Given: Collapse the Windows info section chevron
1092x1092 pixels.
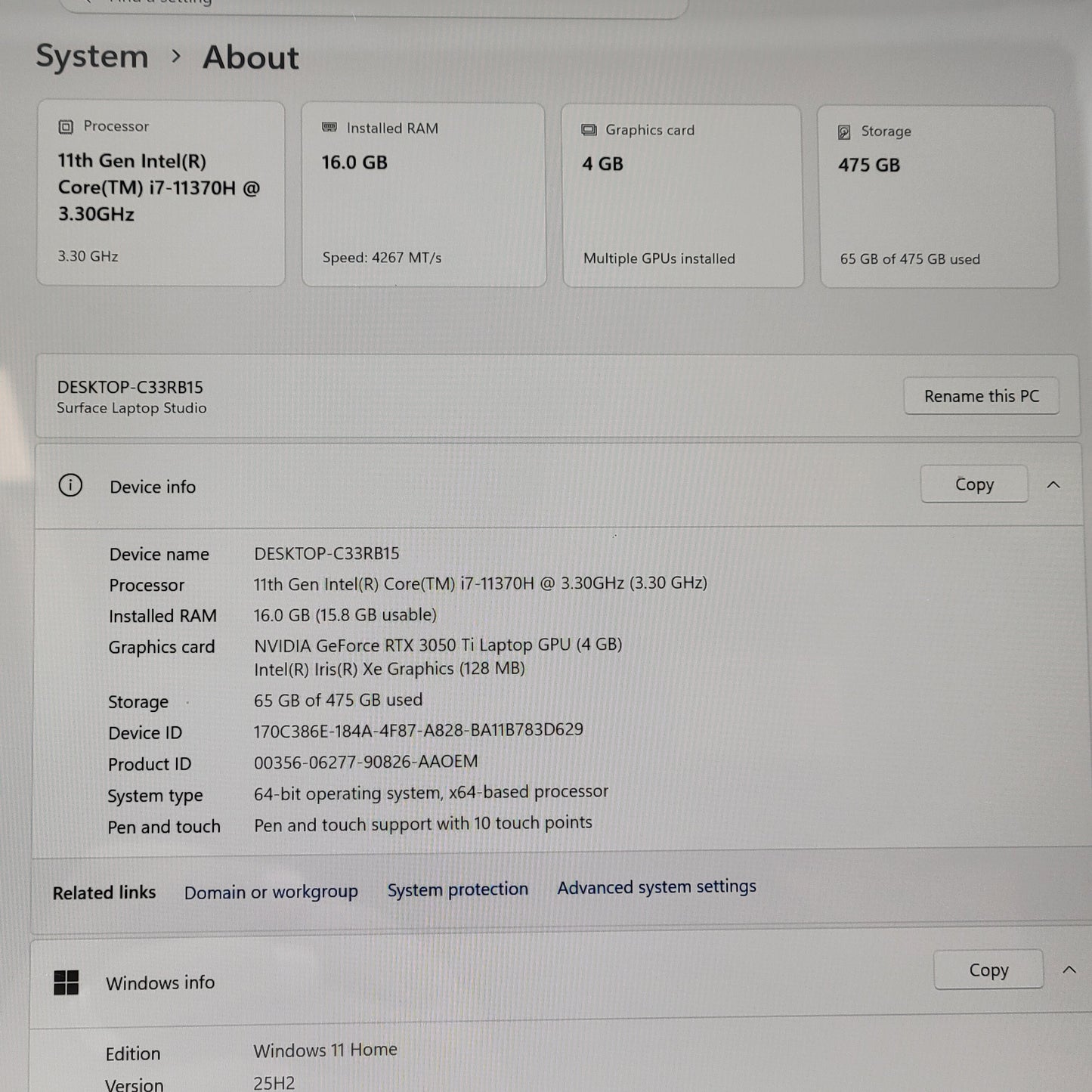Looking at the screenshot, I should 1069,970.
